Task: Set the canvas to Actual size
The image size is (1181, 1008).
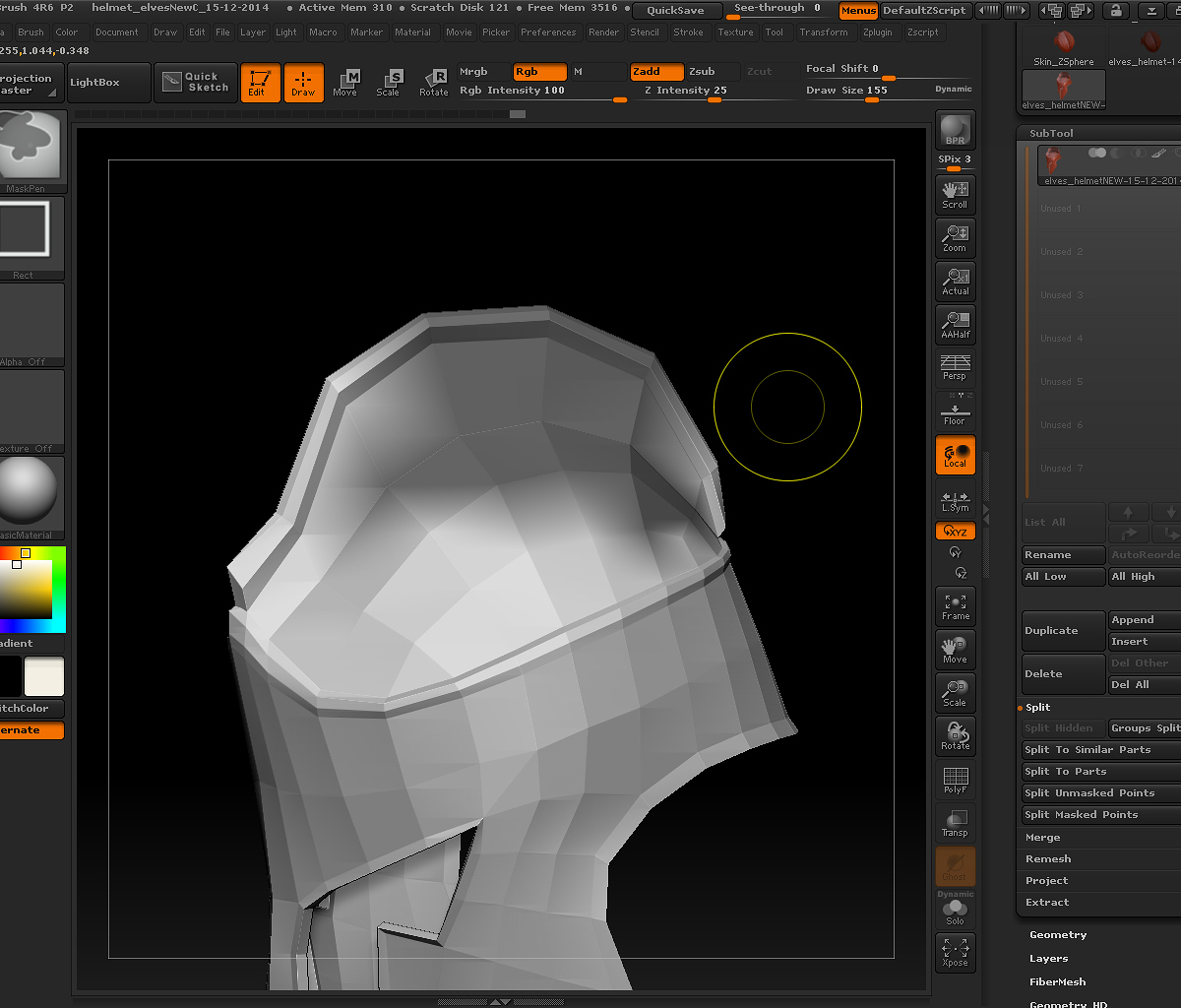Action: point(955,281)
